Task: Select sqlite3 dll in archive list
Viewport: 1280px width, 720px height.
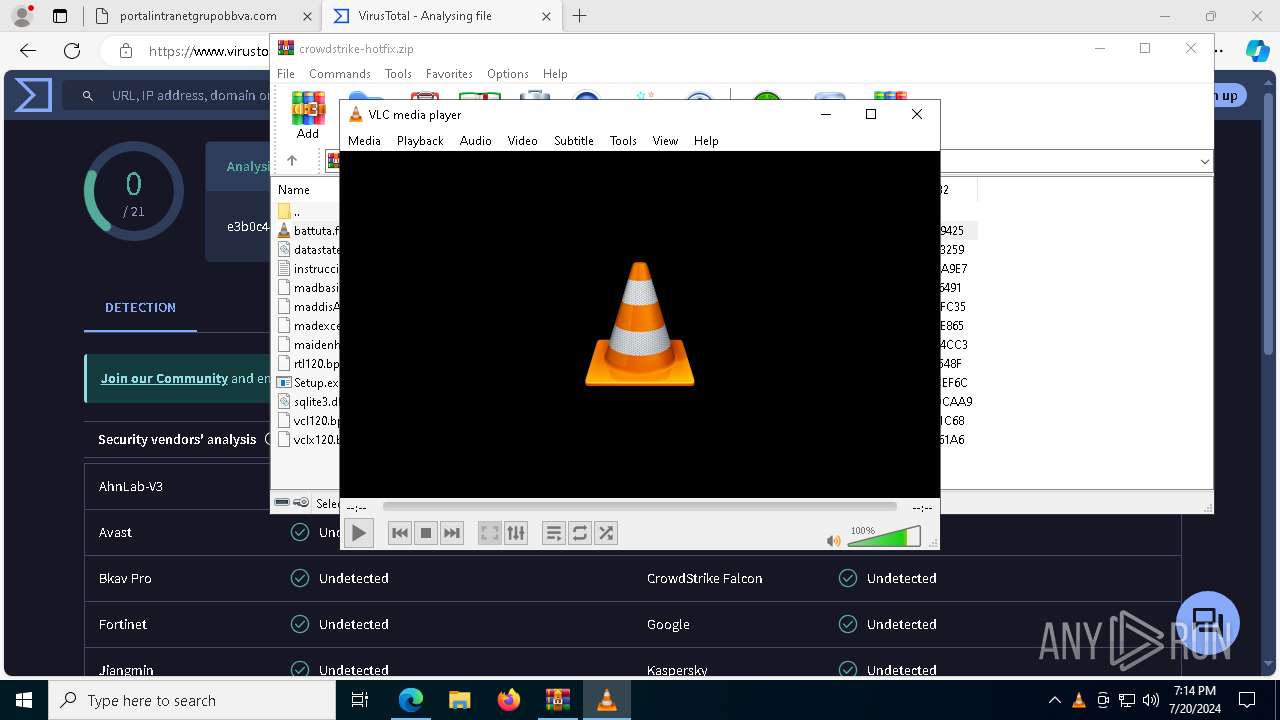Action: click(x=308, y=401)
